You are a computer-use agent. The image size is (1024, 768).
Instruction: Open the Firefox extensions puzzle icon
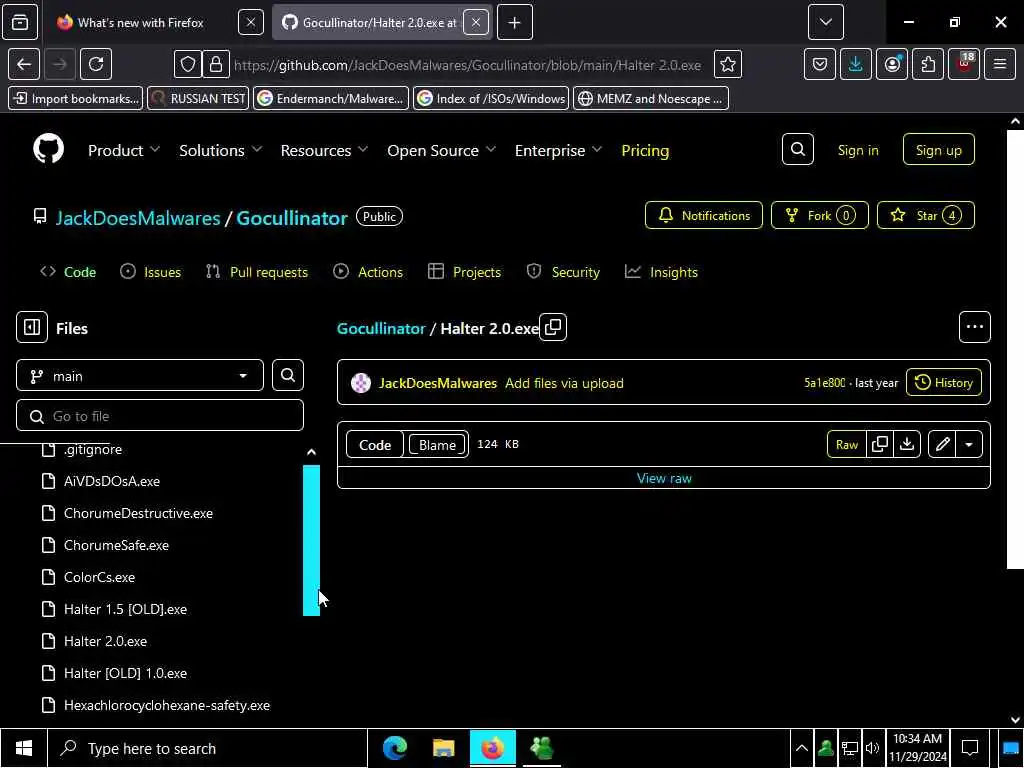[927, 64]
